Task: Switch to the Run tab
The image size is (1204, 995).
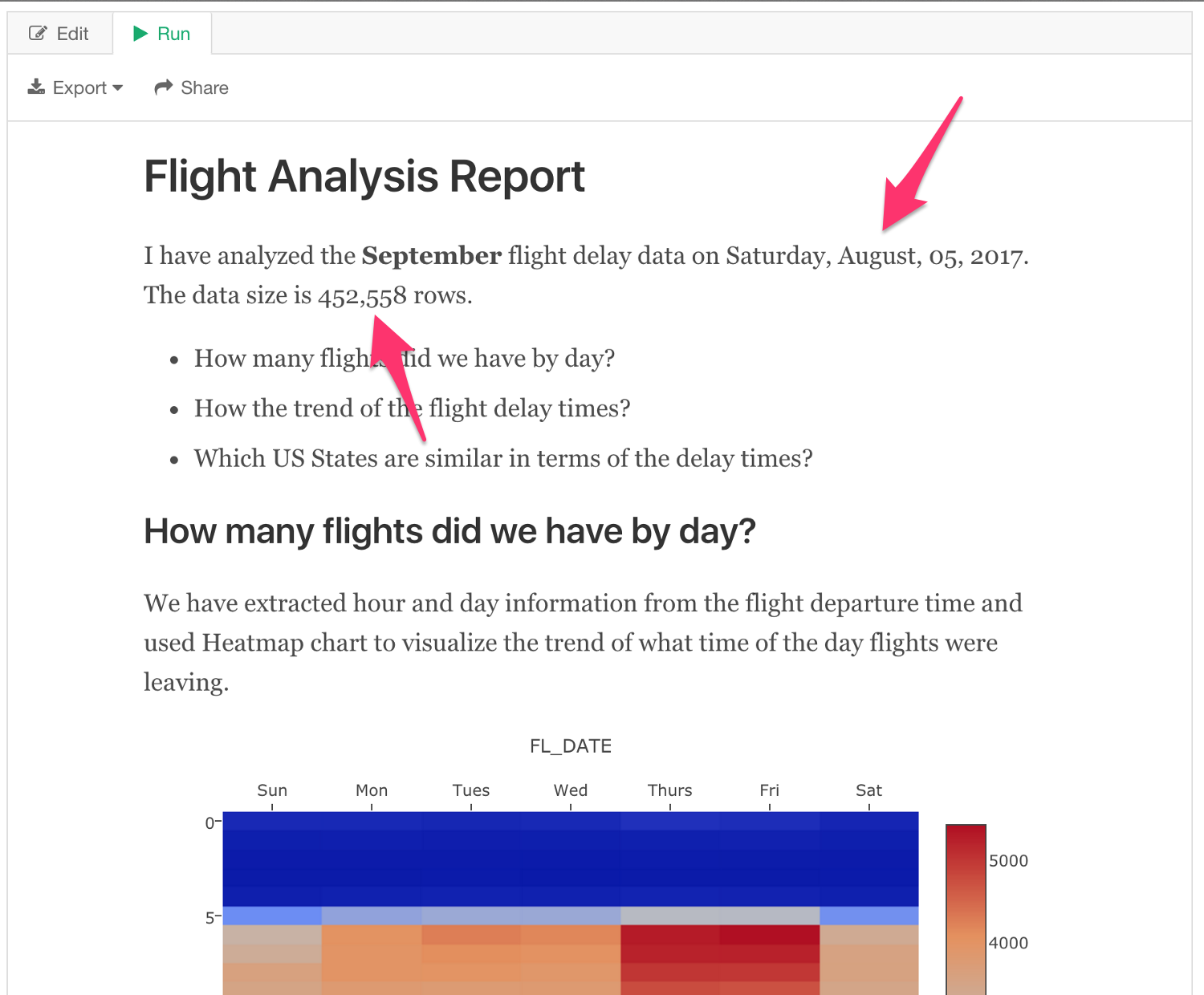Action: tap(162, 34)
